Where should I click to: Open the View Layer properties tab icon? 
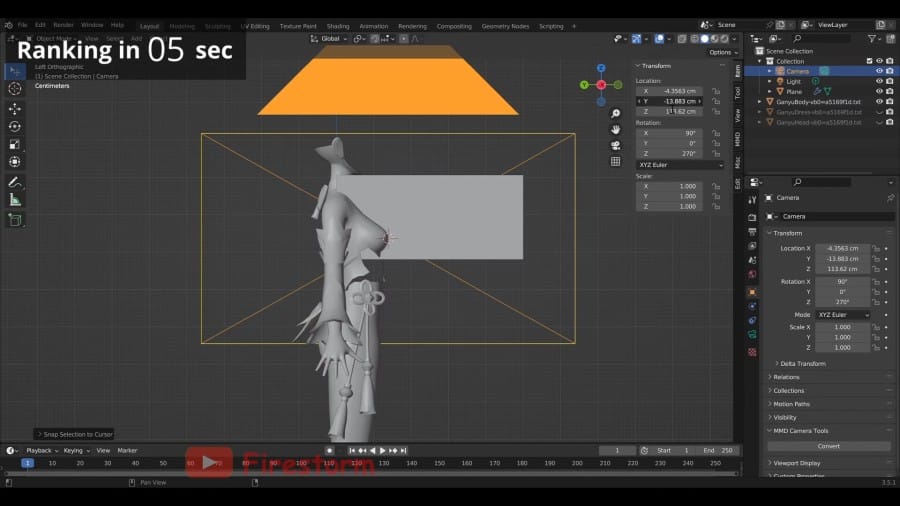(752, 246)
